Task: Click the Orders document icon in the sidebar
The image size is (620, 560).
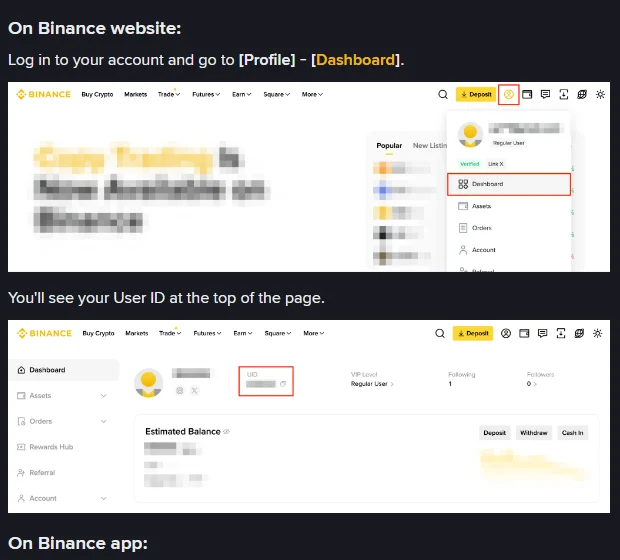Action: 21,421
